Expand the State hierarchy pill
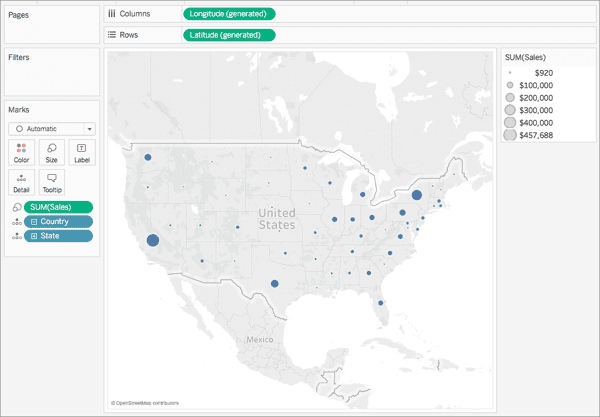The height and width of the screenshot is (417, 600). tap(34, 235)
